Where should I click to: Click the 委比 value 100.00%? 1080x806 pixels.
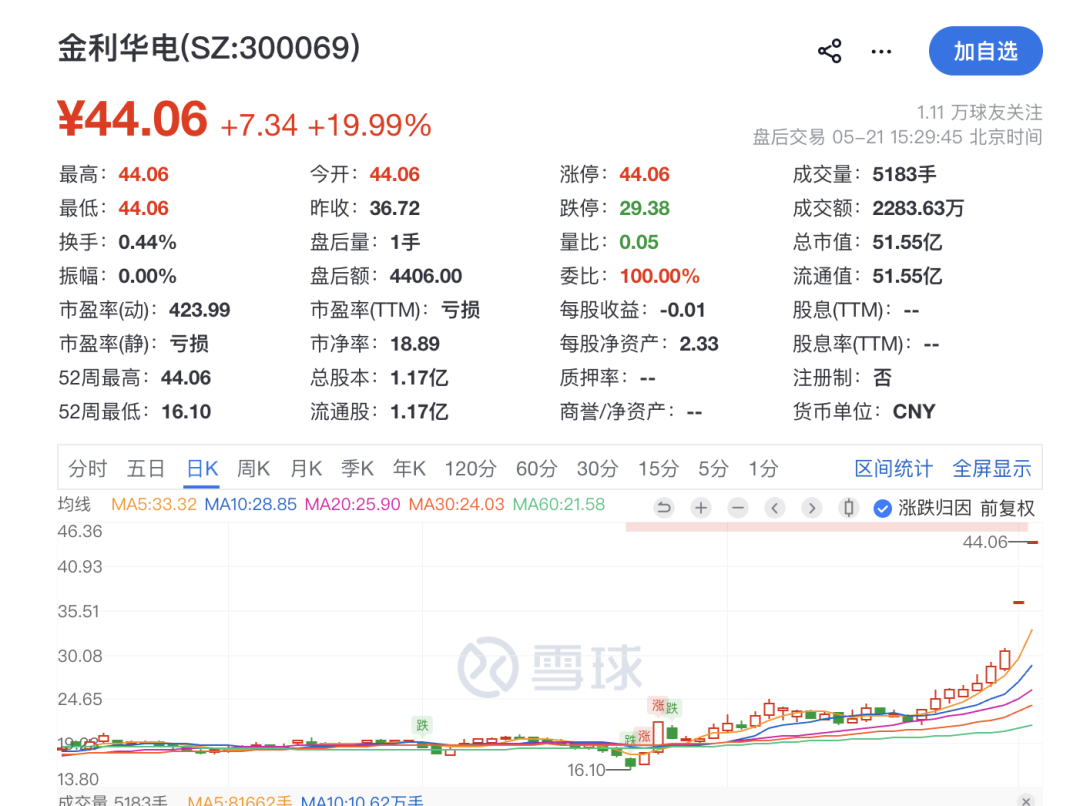coord(659,276)
